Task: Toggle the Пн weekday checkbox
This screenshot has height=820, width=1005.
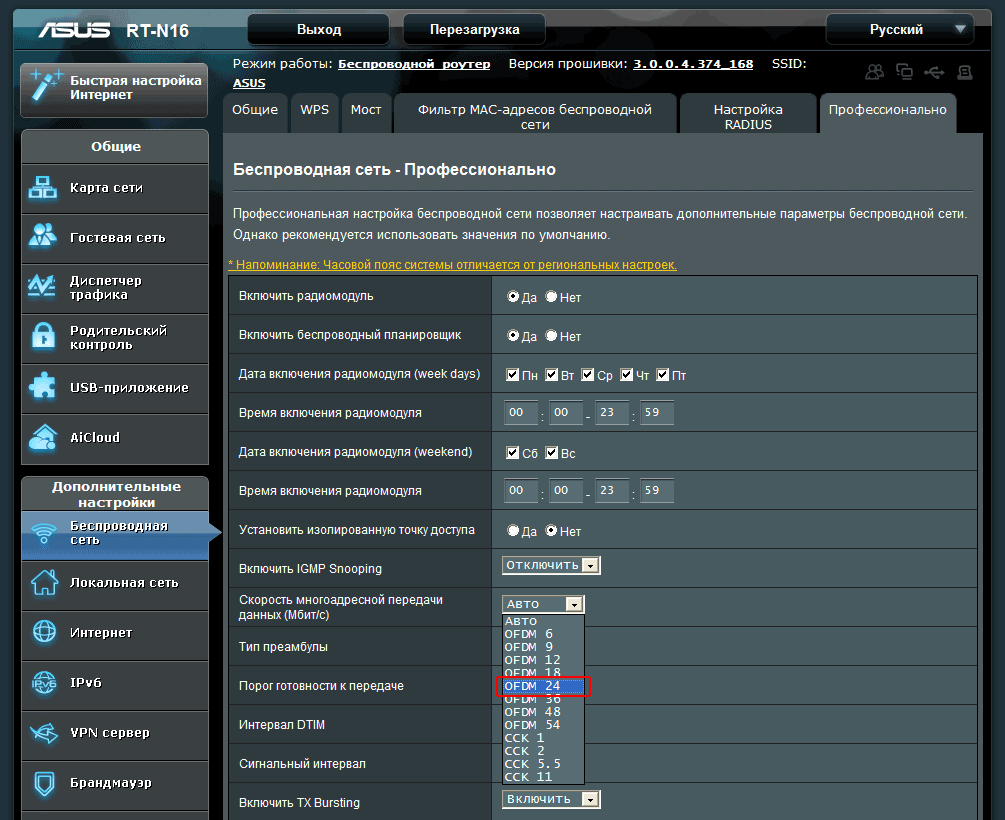Action: point(512,374)
